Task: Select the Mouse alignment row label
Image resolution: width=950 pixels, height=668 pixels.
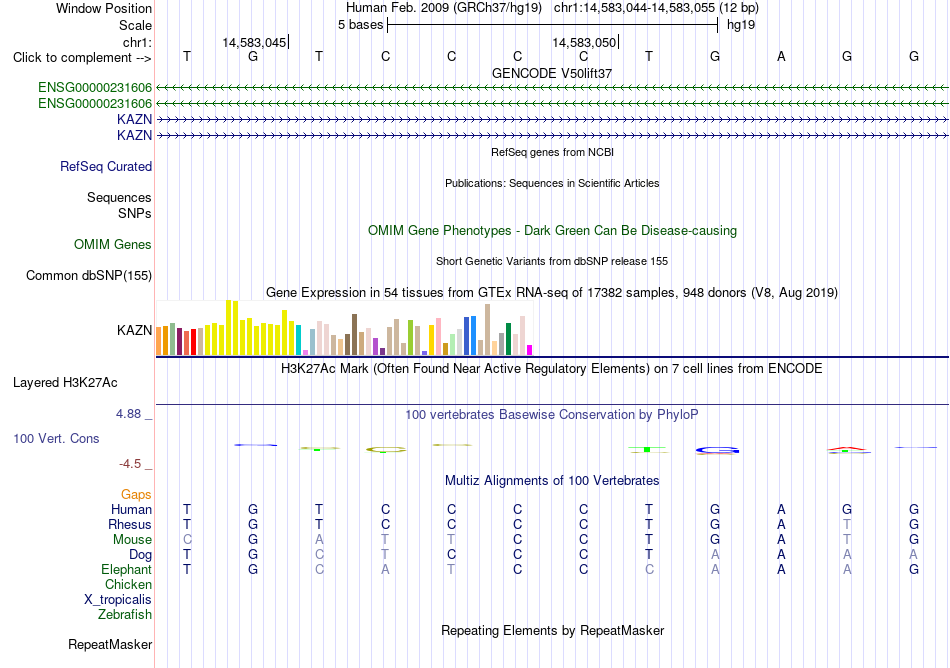Action: point(133,540)
